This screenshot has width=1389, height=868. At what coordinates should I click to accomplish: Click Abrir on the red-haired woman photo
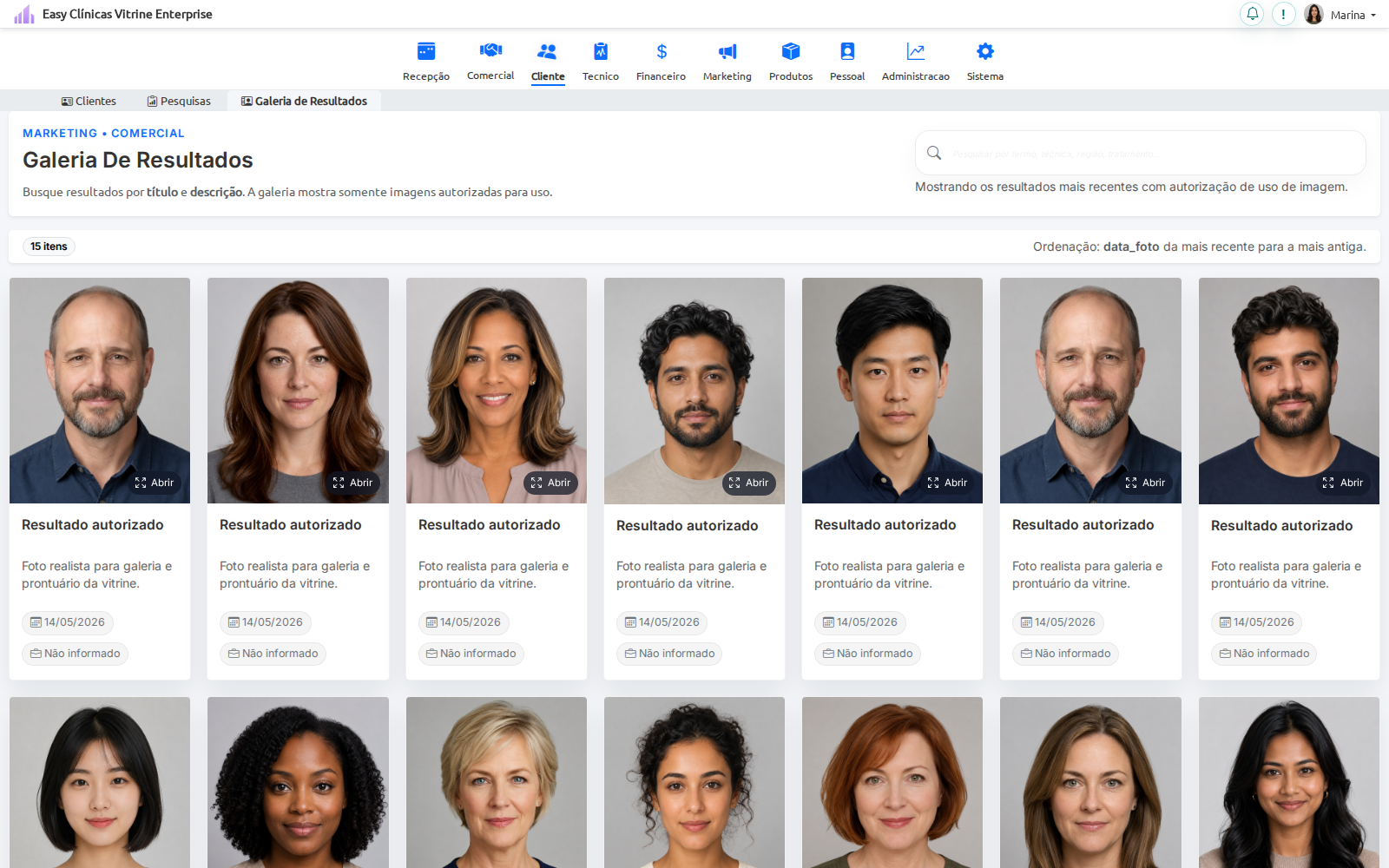click(352, 483)
